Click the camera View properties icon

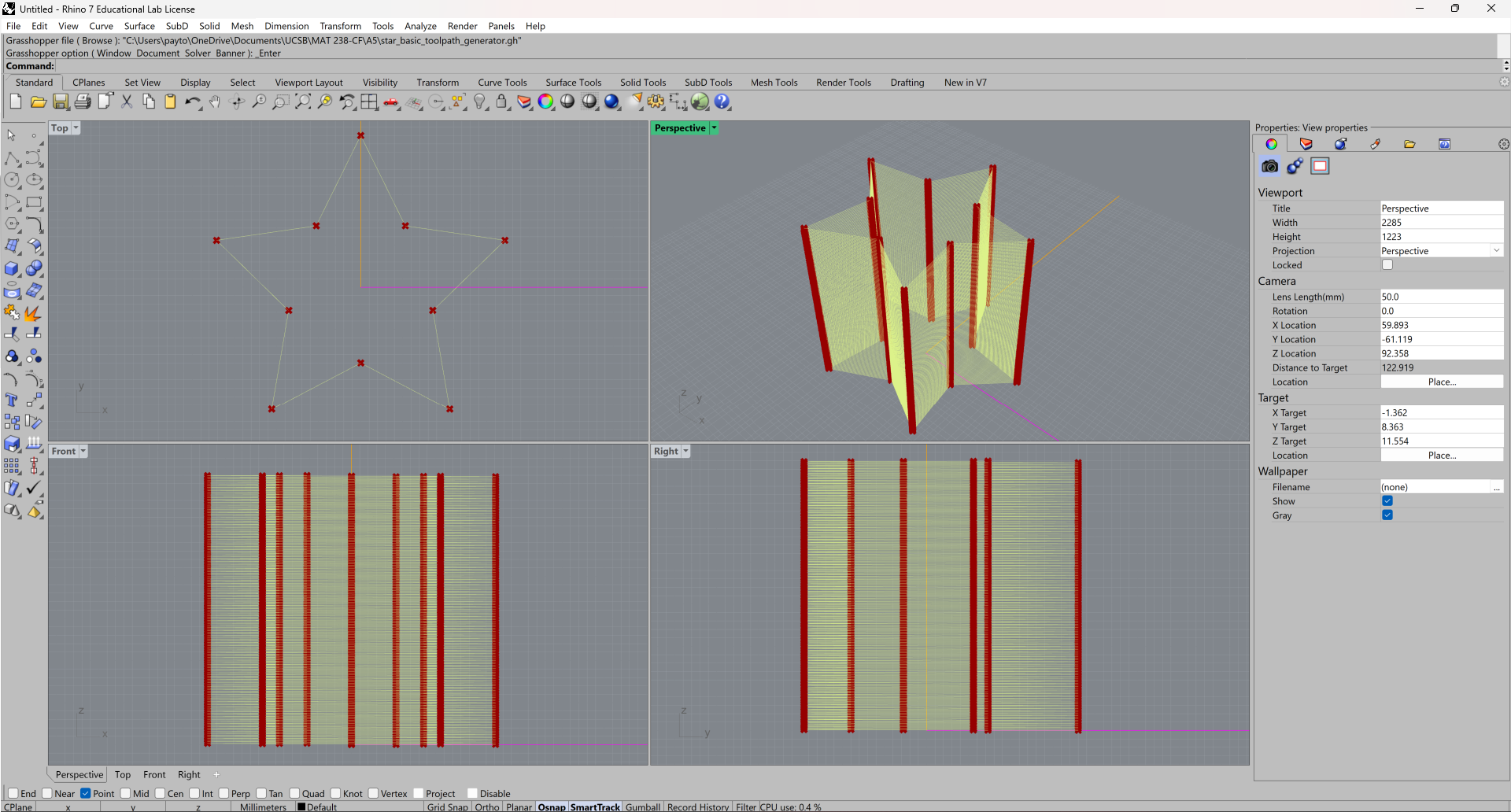click(x=1269, y=166)
